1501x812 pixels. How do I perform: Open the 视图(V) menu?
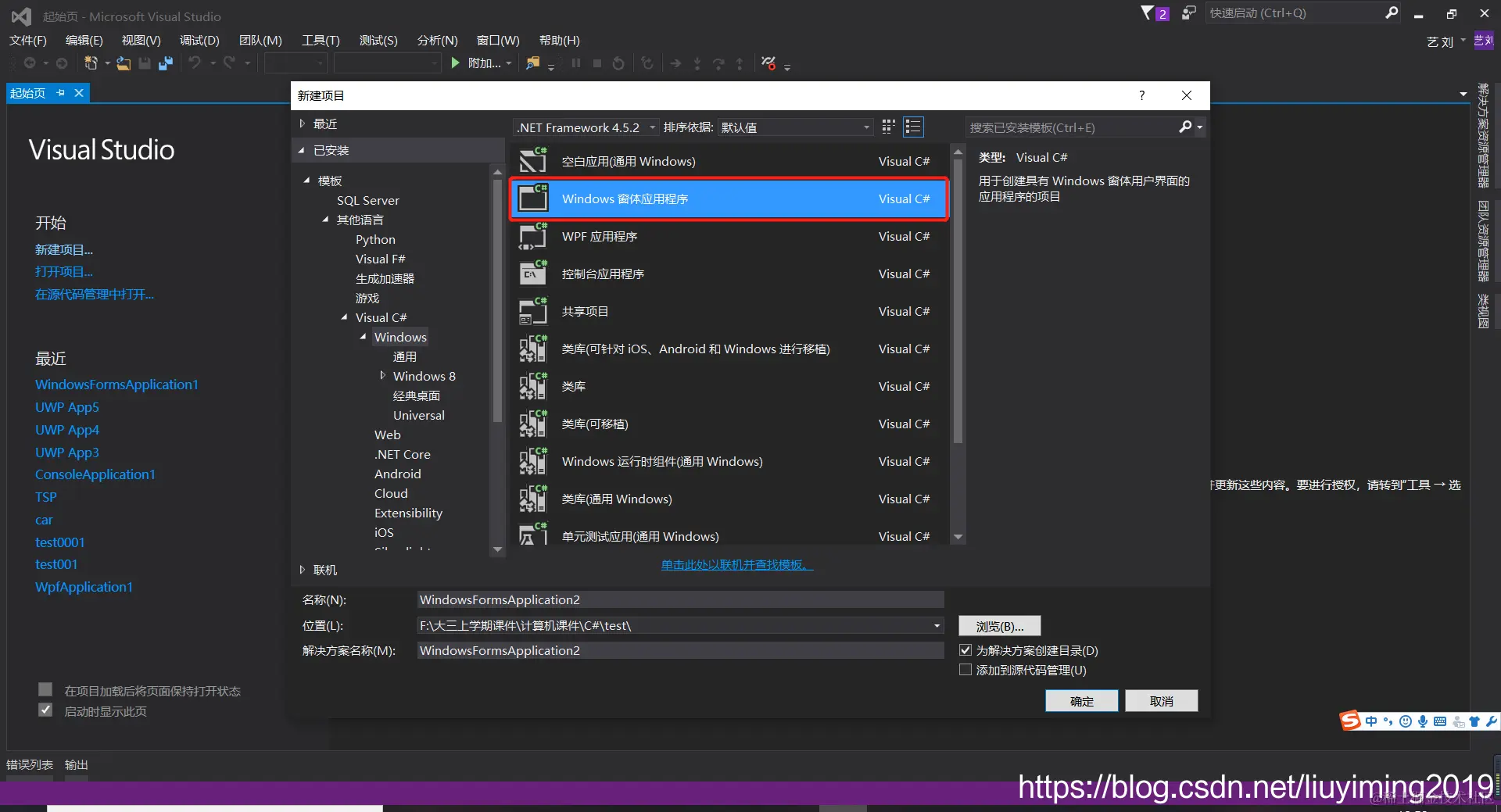141,40
